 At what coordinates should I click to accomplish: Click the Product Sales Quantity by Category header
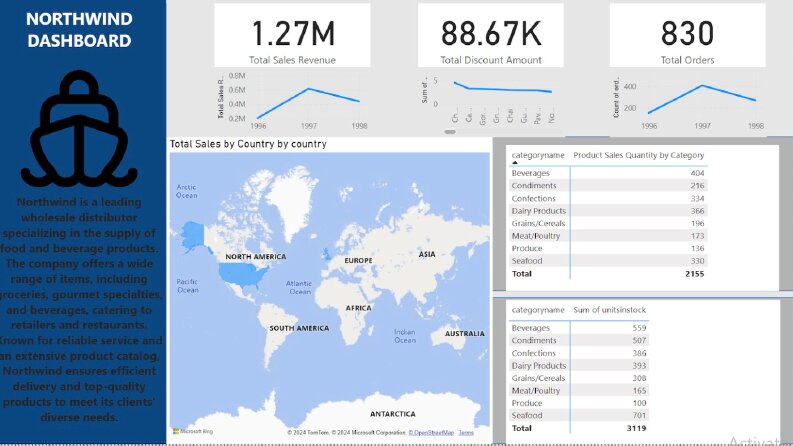pos(638,155)
